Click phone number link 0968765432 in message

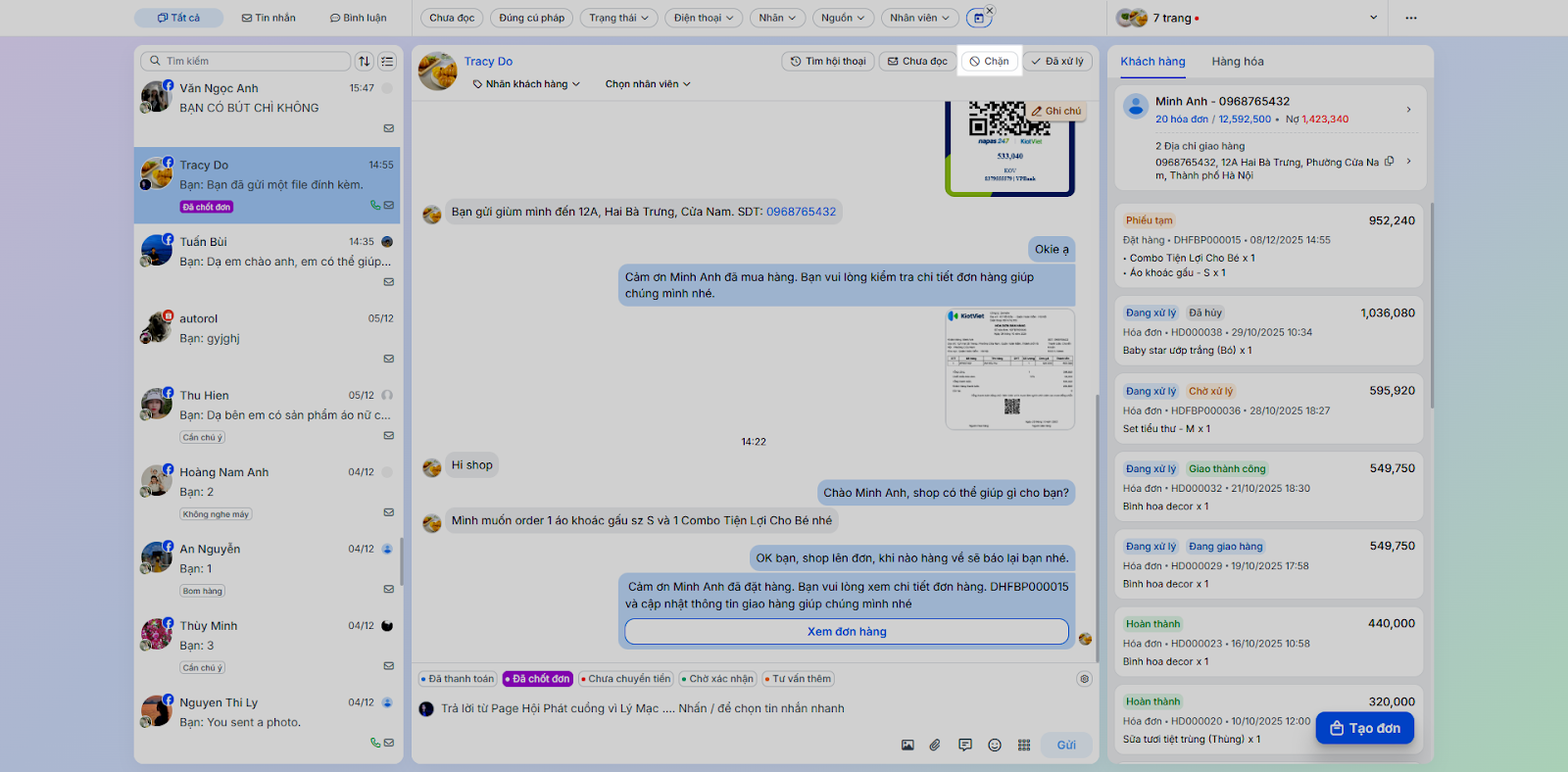tap(801, 212)
